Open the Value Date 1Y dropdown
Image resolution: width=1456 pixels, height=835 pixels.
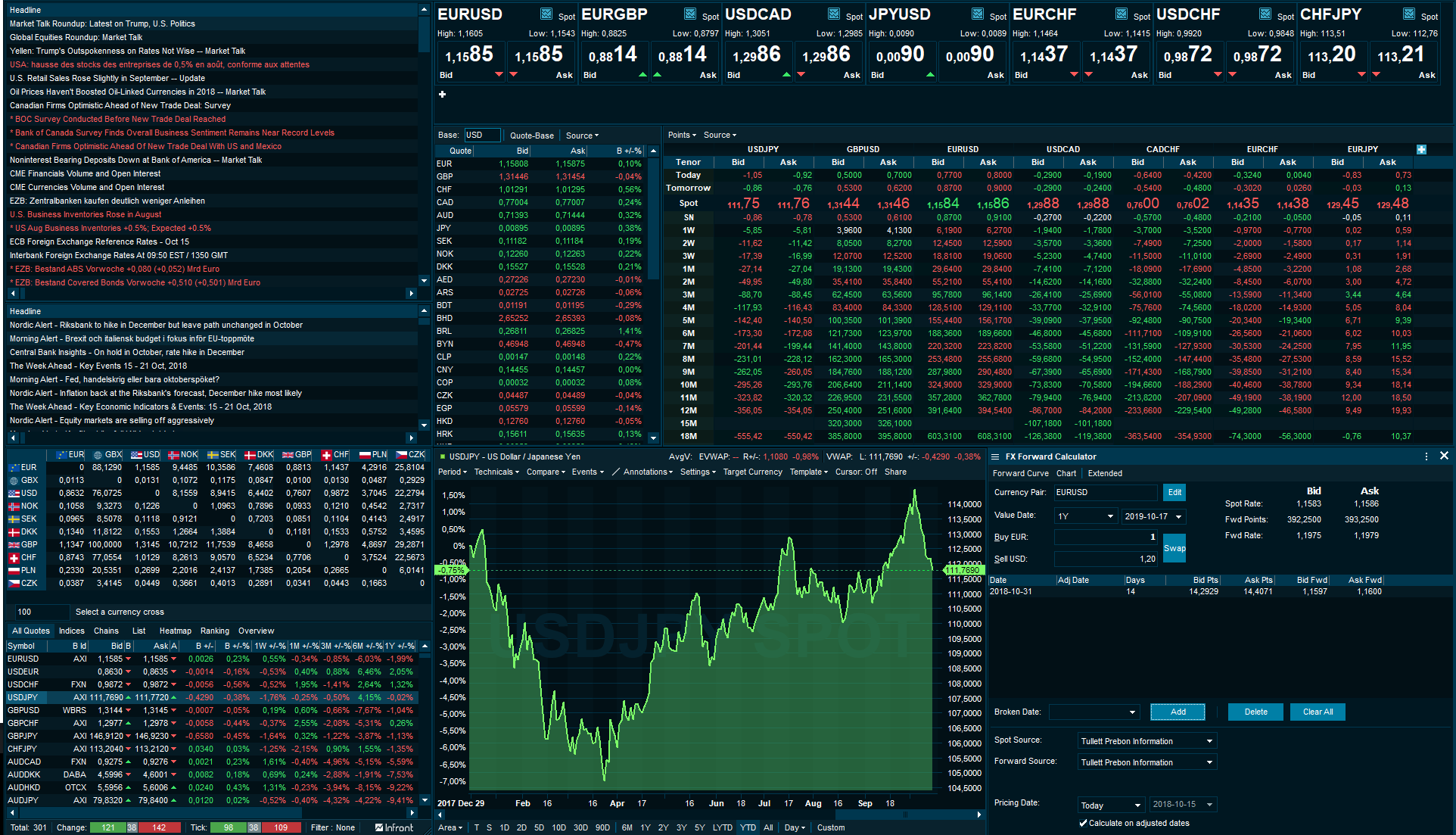coord(1086,516)
